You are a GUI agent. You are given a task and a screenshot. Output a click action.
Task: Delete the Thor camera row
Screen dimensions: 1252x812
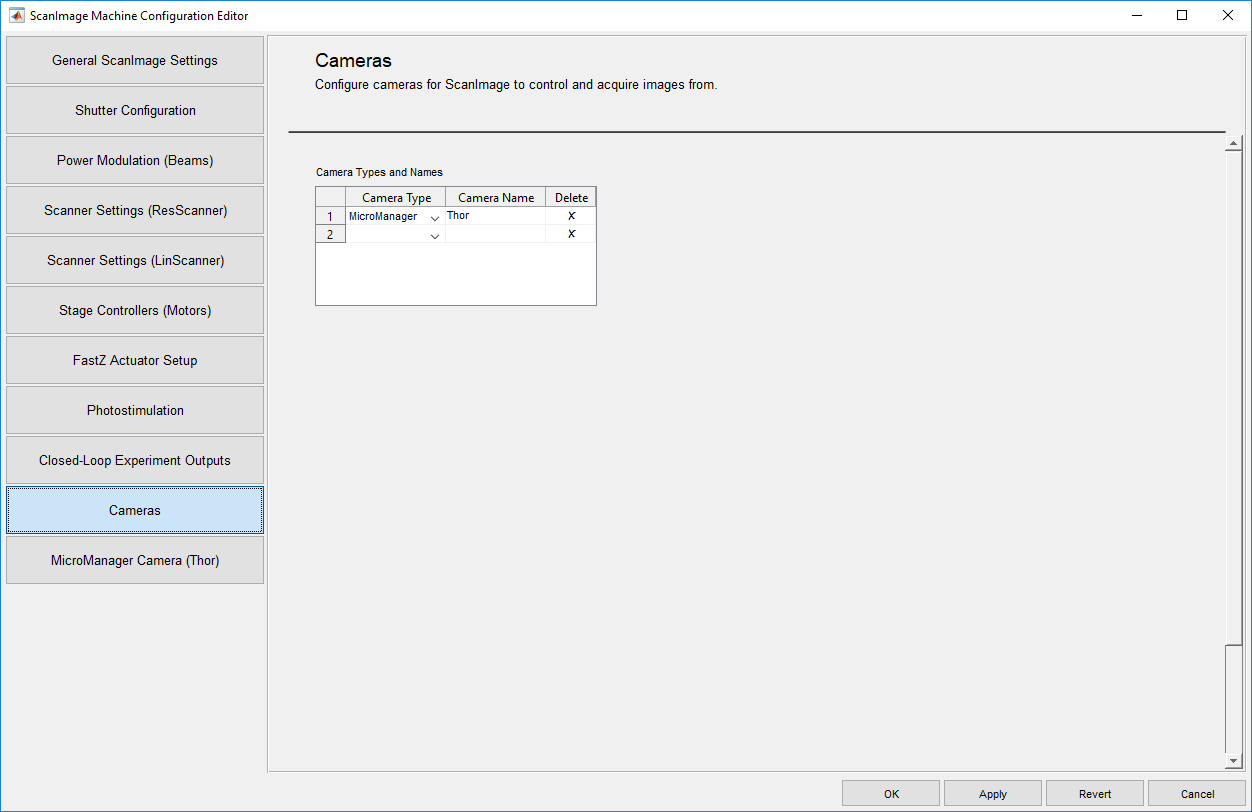571,216
